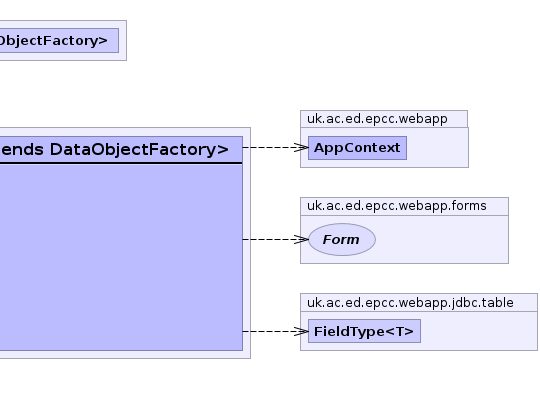Click the dashed arrowhead pointing to Form

click(302, 239)
